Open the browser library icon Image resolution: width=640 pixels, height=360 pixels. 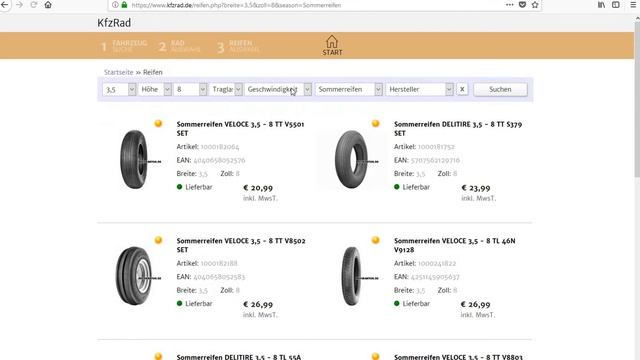tap(602, 5)
